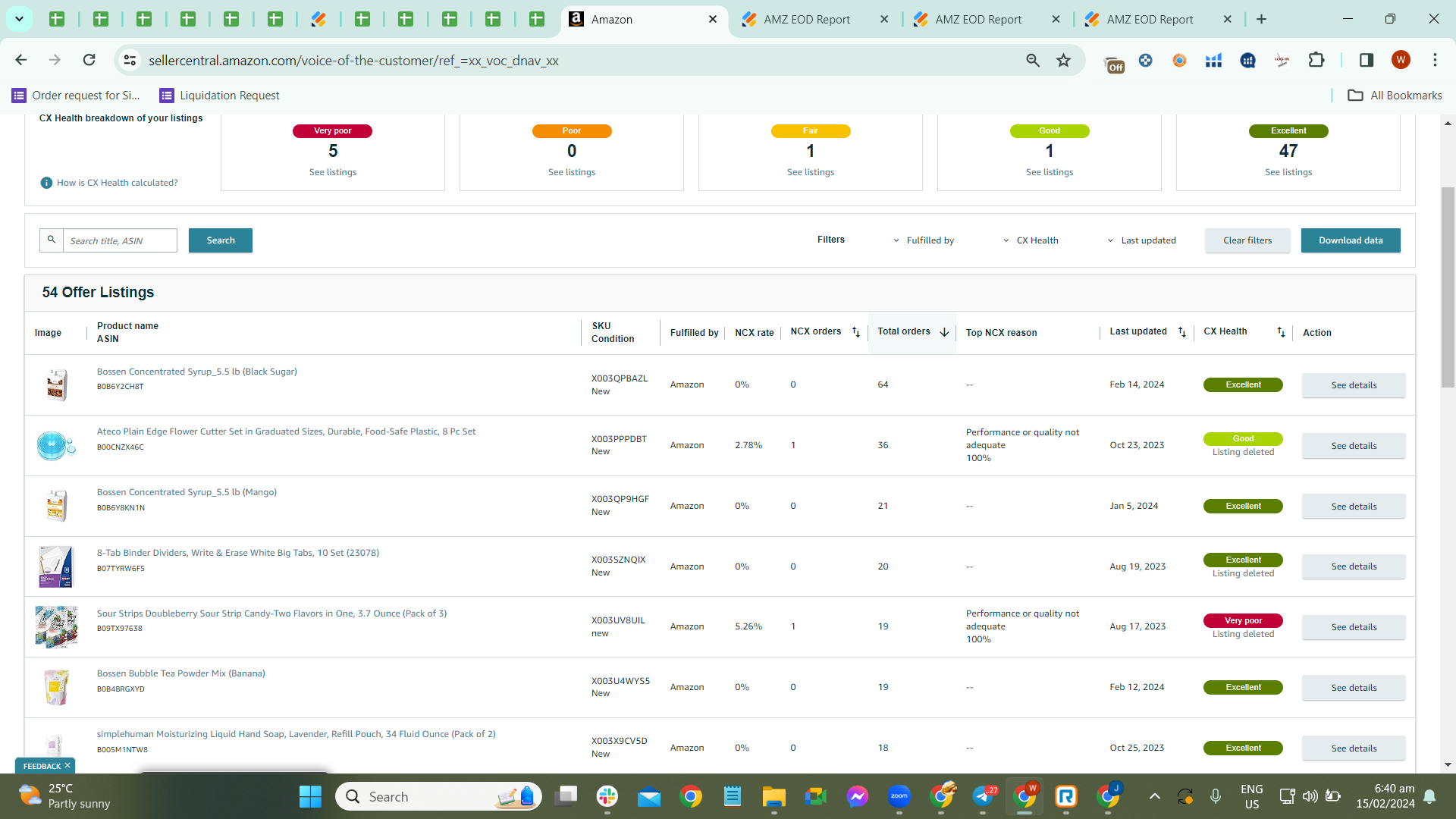The width and height of the screenshot is (1456, 819).
Task: Bookmark this page with the star icon
Action: click(1064, 60)
